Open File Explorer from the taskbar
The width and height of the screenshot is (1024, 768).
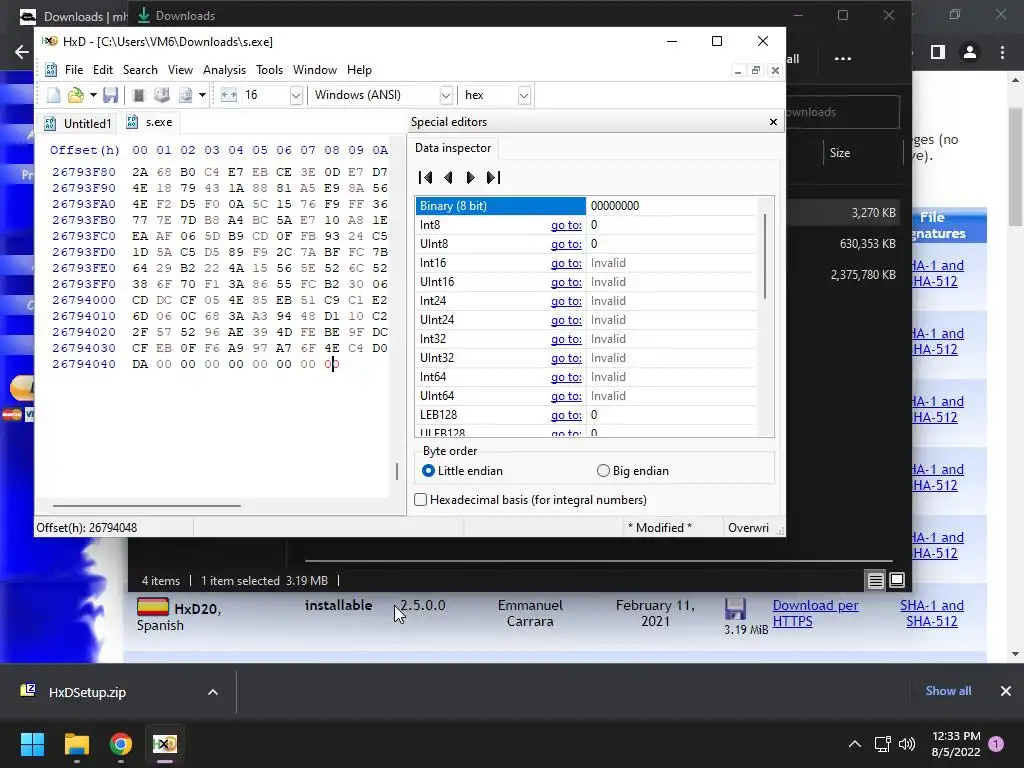76,744
